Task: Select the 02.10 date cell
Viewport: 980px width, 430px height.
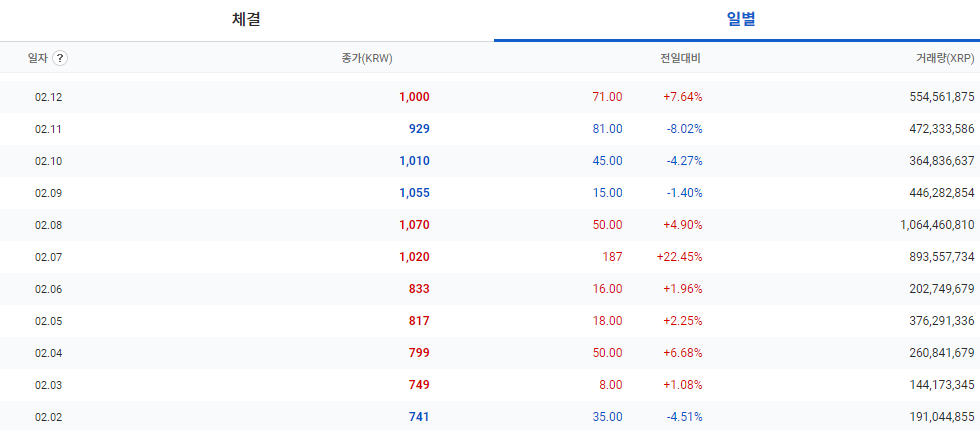Action: click(x=49, y=161)
